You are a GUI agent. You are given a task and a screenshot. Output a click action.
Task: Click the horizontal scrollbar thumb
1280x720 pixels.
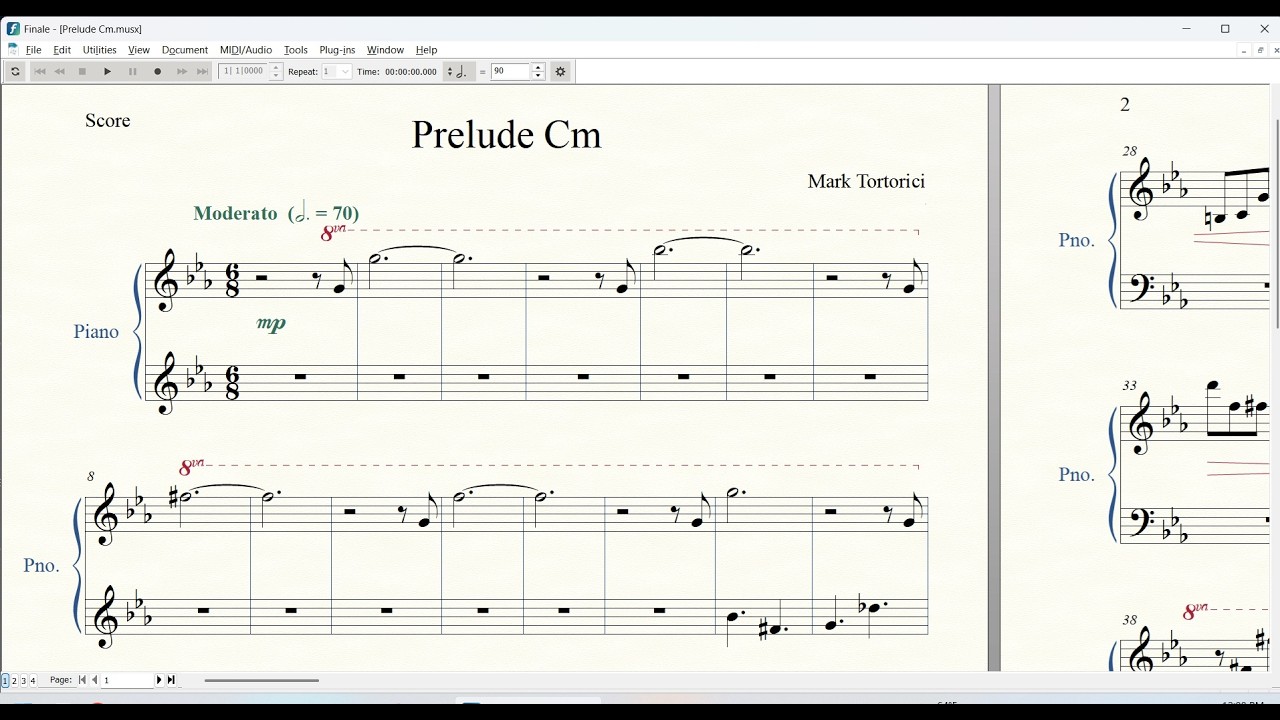point(262,681)
